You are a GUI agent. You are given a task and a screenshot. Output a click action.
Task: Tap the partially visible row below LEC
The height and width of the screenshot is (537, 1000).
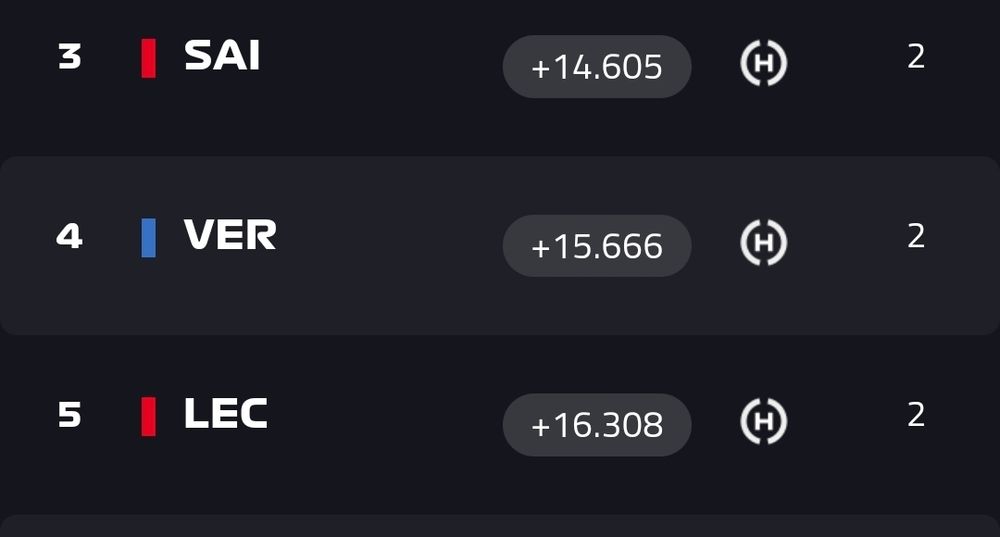pyautogui.click(x=500, y=526)
